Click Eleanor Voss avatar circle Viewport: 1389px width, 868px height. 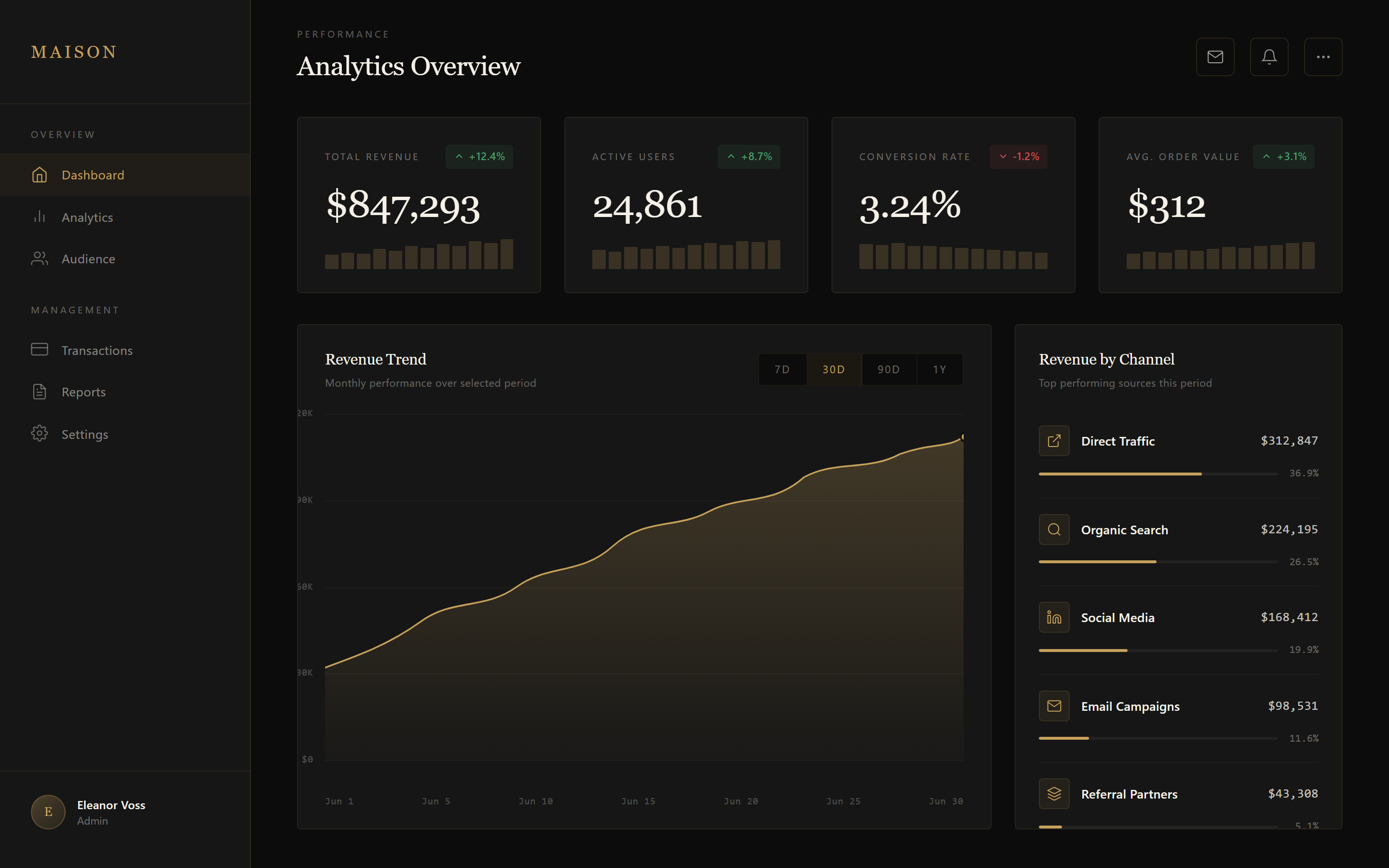tap(48, 812)
